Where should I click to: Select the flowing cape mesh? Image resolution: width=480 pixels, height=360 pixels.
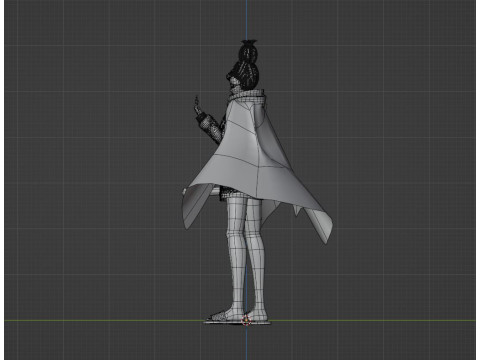click(x=257, y=167)
